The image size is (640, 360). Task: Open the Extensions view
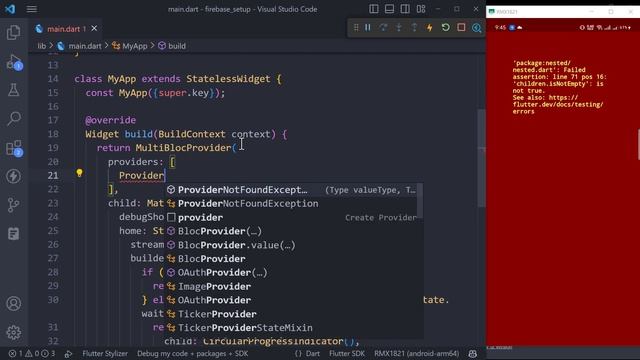tap(13, 148)
